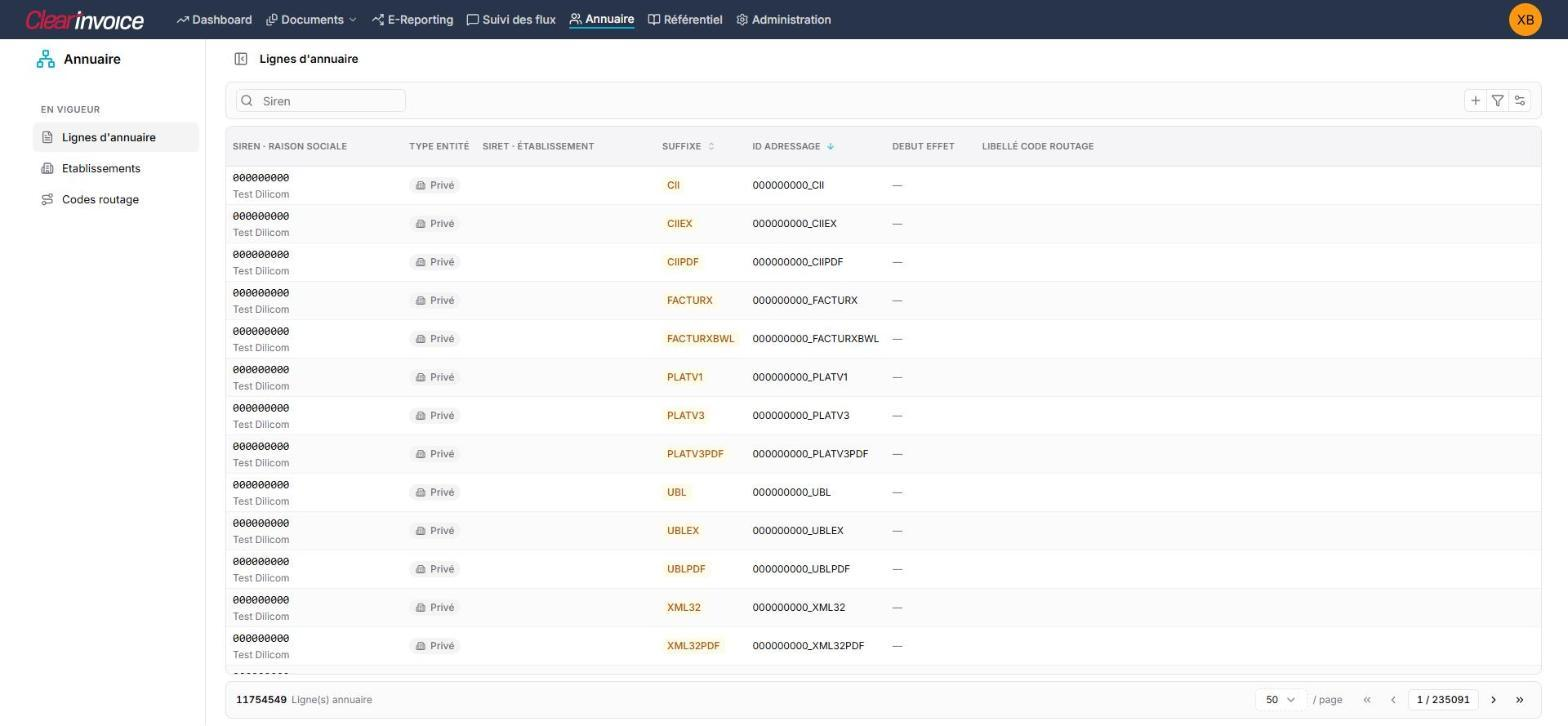Open the Administration menu
This screenshot has height=726, width=1568.
click(x=783, y=20)
